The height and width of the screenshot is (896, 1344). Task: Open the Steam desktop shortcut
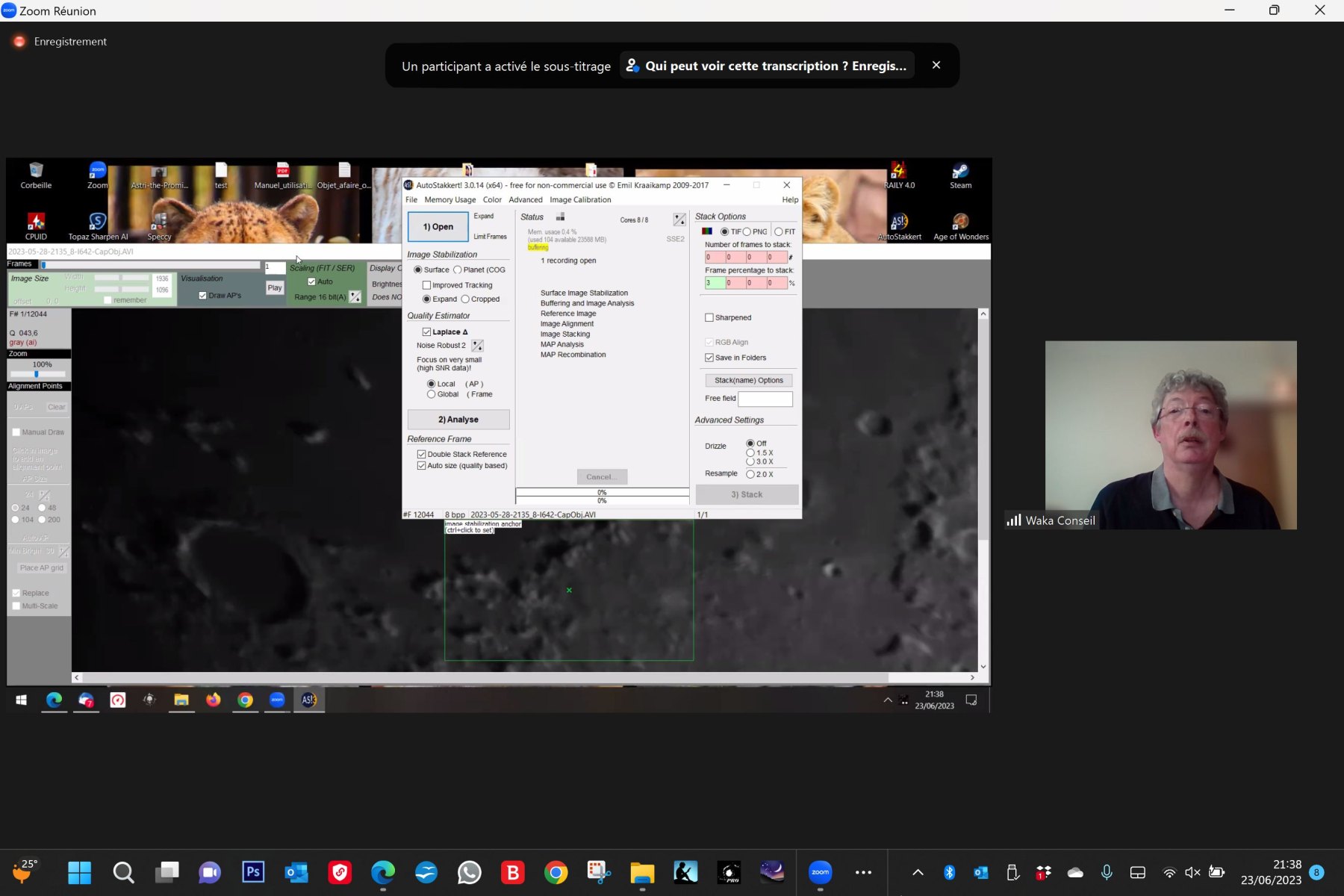960,176
